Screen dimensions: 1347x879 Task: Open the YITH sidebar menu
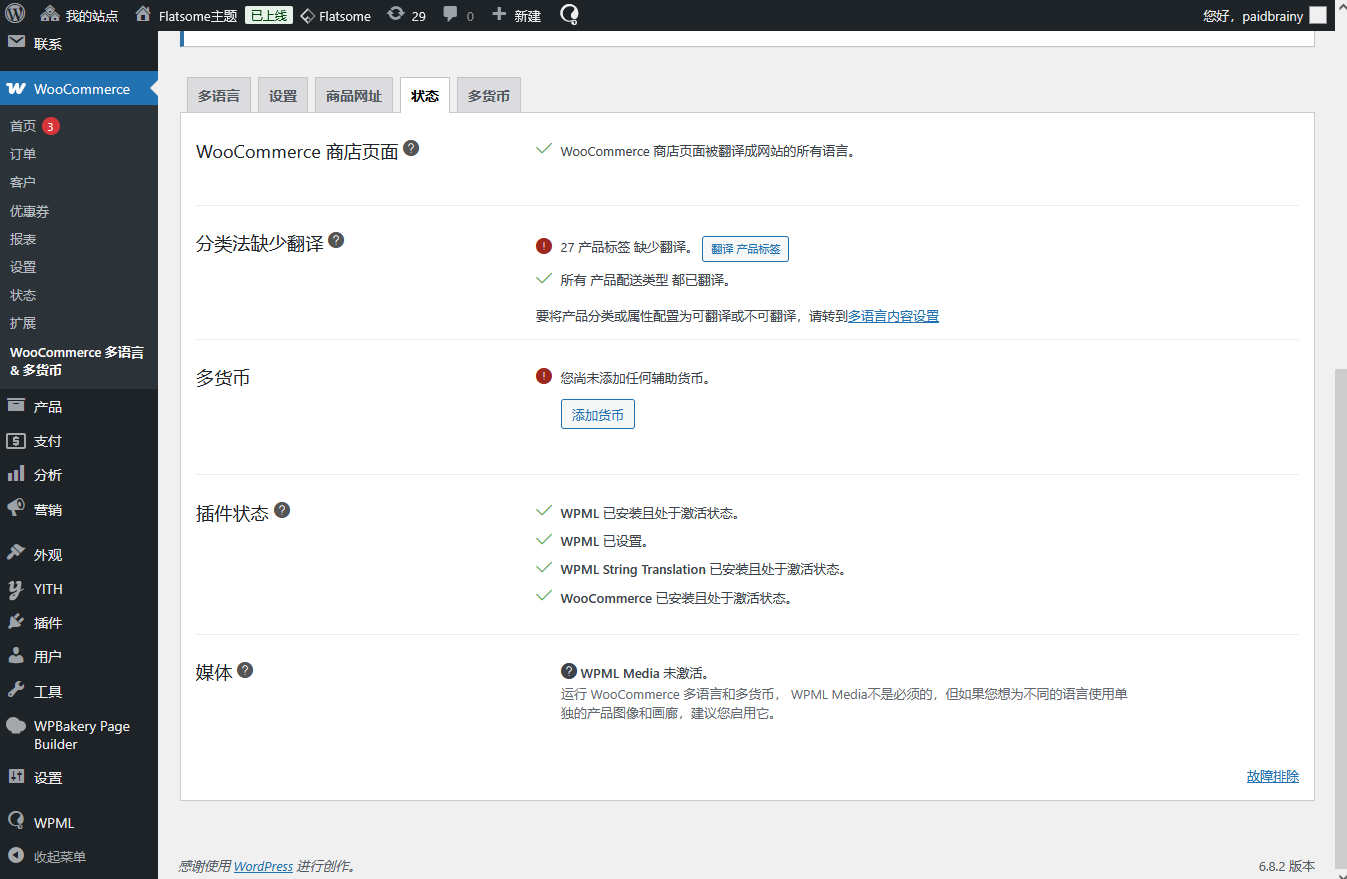pyautogui.click(x=79, y=589)
